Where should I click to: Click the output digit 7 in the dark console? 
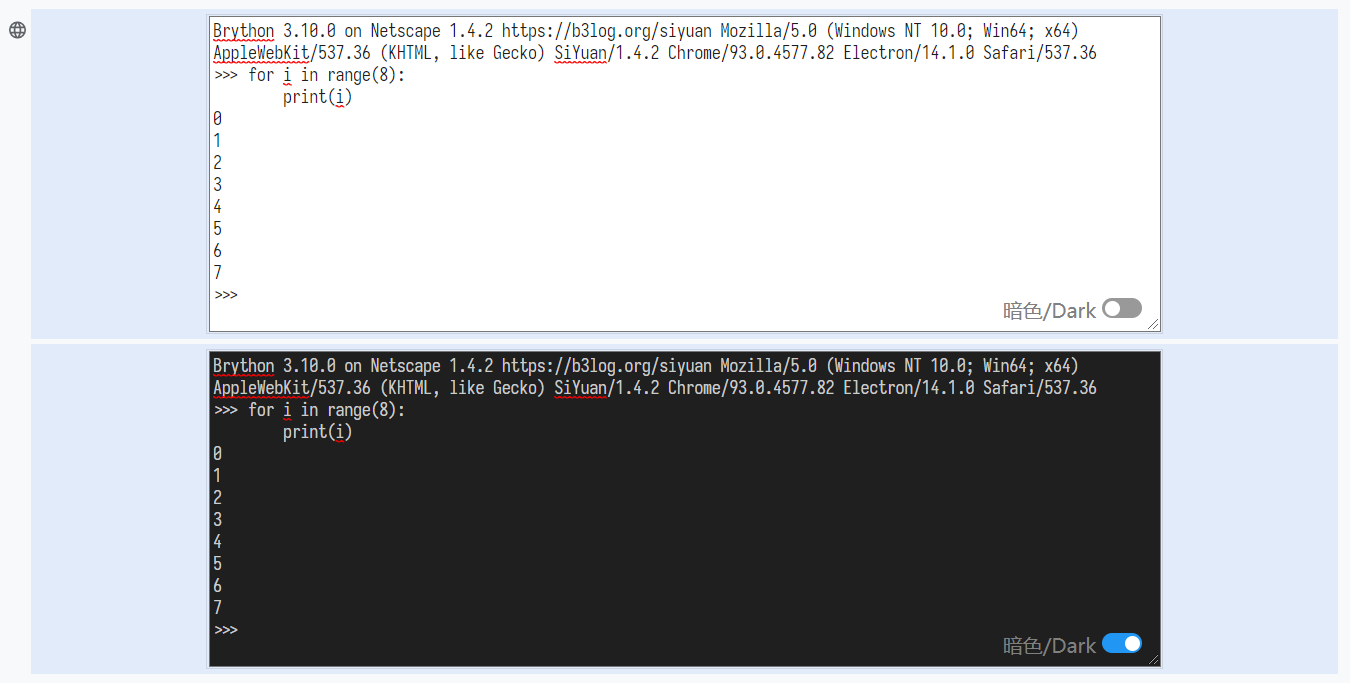tap(216, 607)
